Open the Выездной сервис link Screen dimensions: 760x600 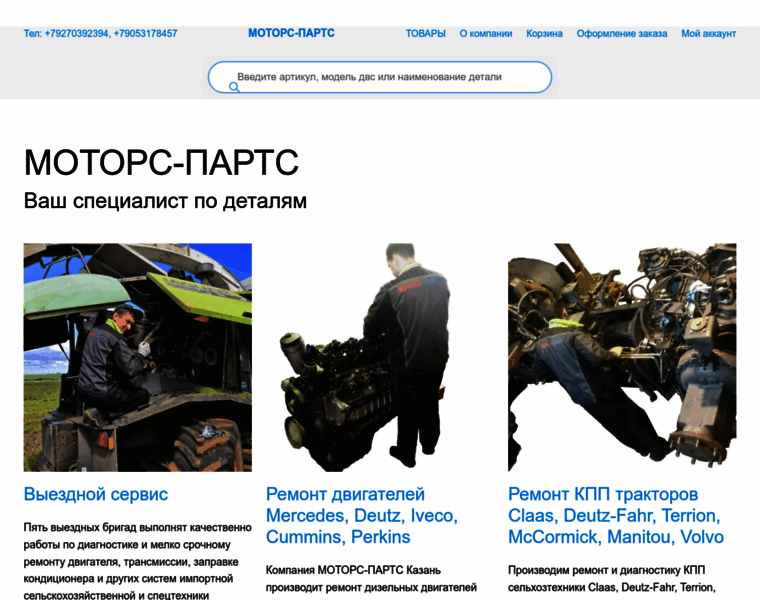tap(96, 494)
